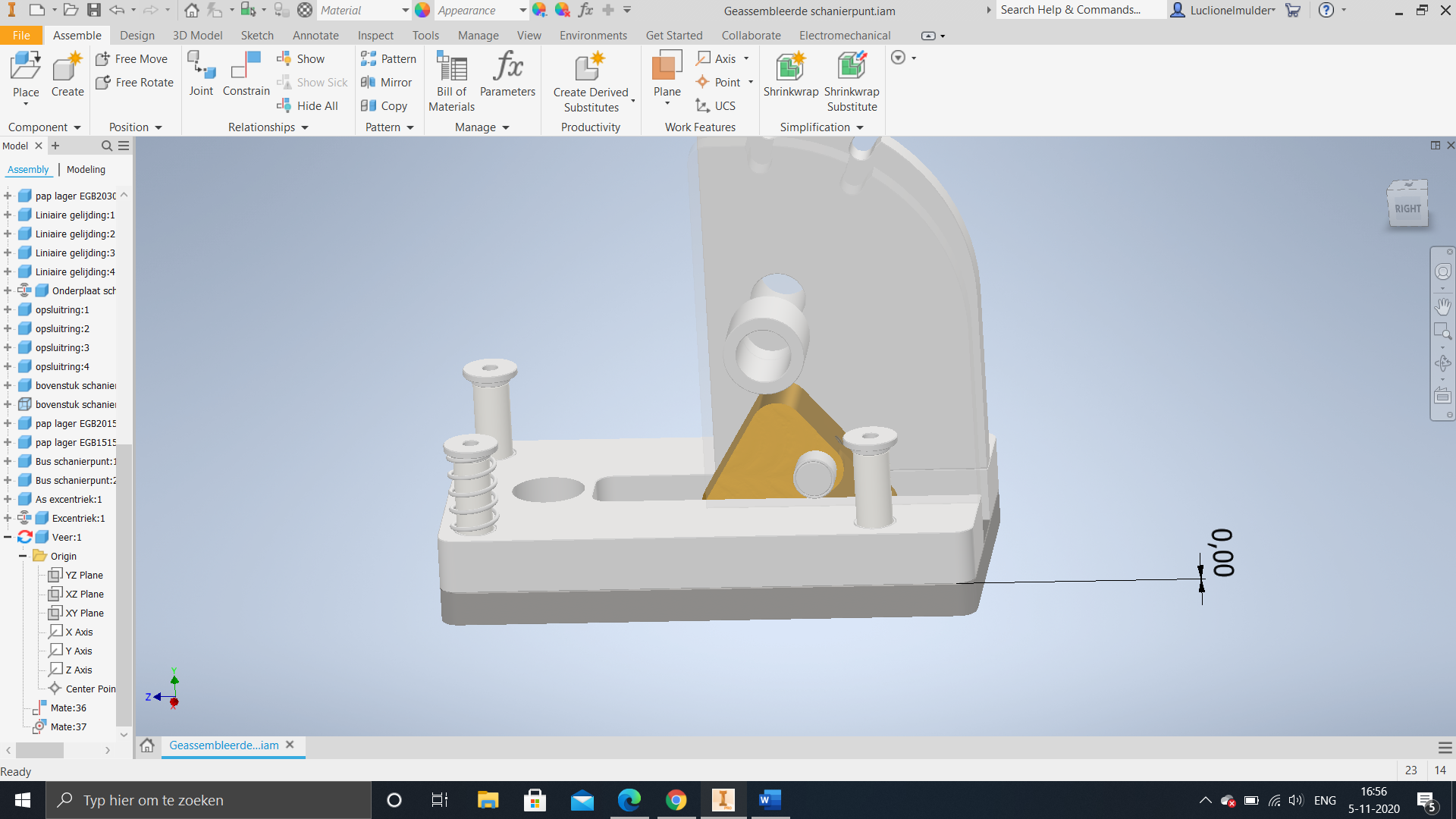Select Mate:36 in the browser

(68, 708)
